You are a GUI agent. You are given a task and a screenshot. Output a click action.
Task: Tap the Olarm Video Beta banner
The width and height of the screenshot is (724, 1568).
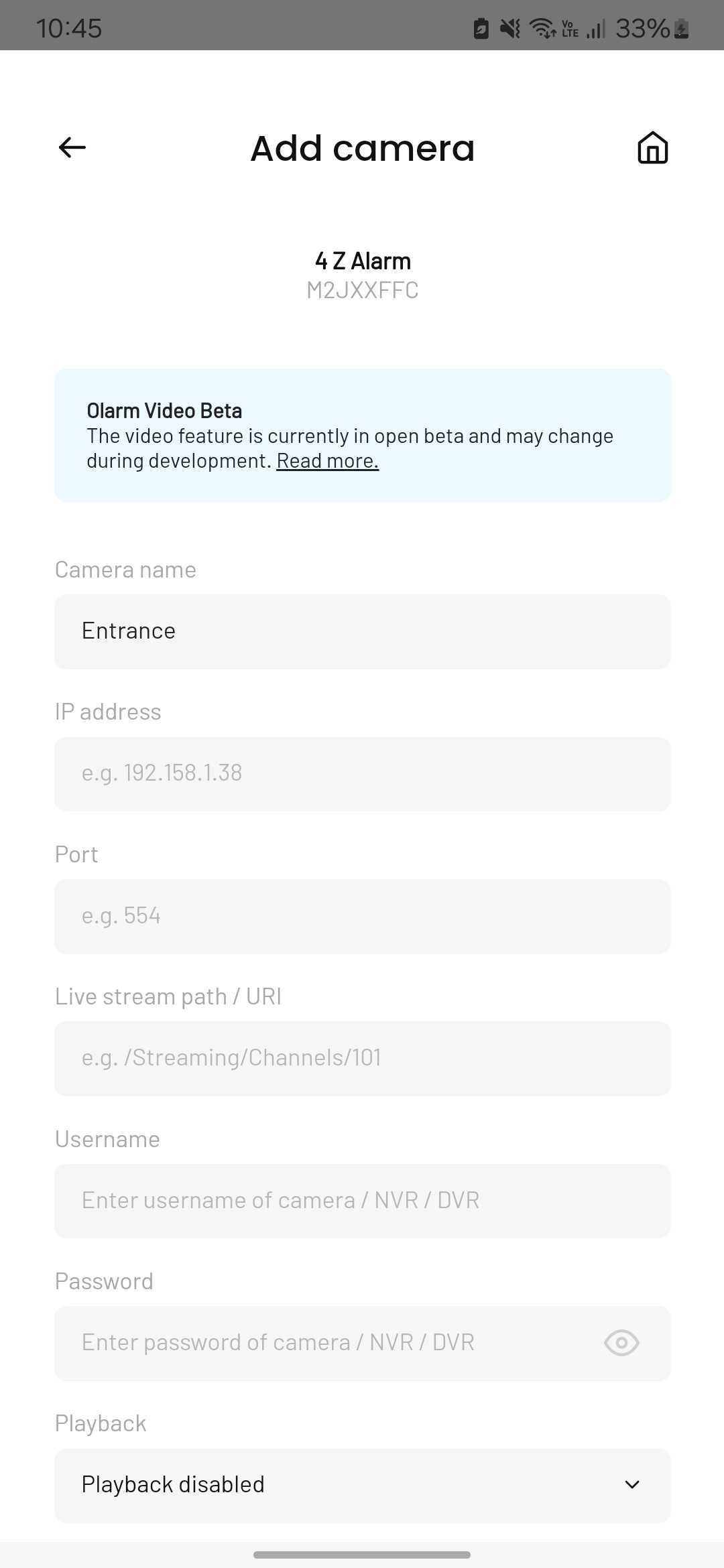pos(363,435)
